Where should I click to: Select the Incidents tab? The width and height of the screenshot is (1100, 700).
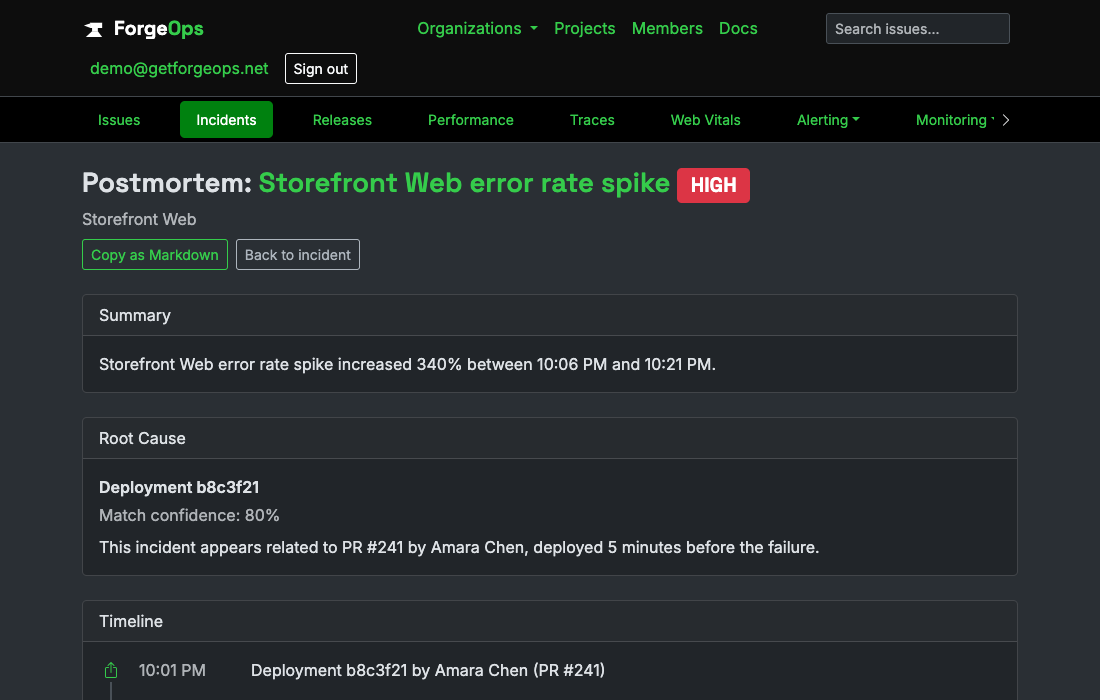(x=226, y=120)
